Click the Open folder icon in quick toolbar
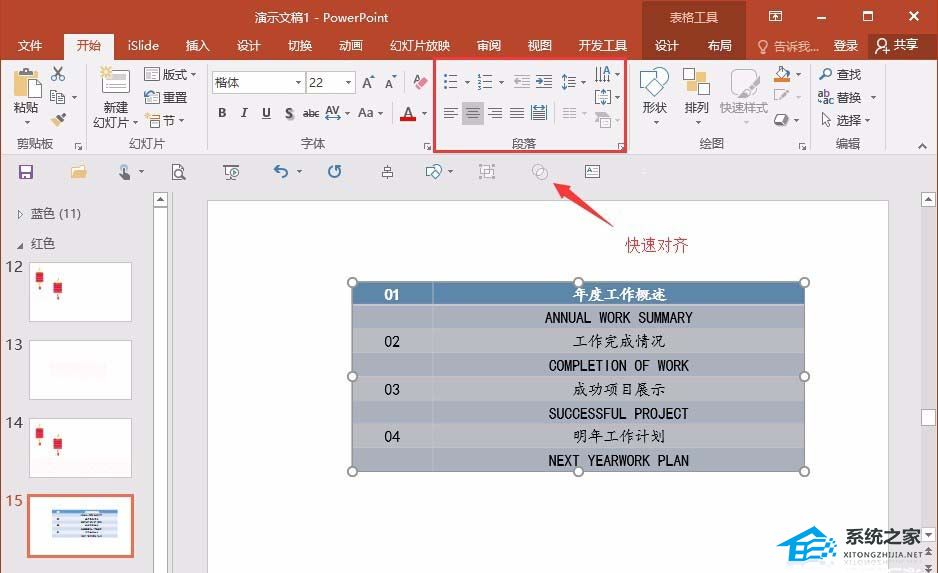The height and width of the screenshot is (573, 938). (x=78, y=172)
